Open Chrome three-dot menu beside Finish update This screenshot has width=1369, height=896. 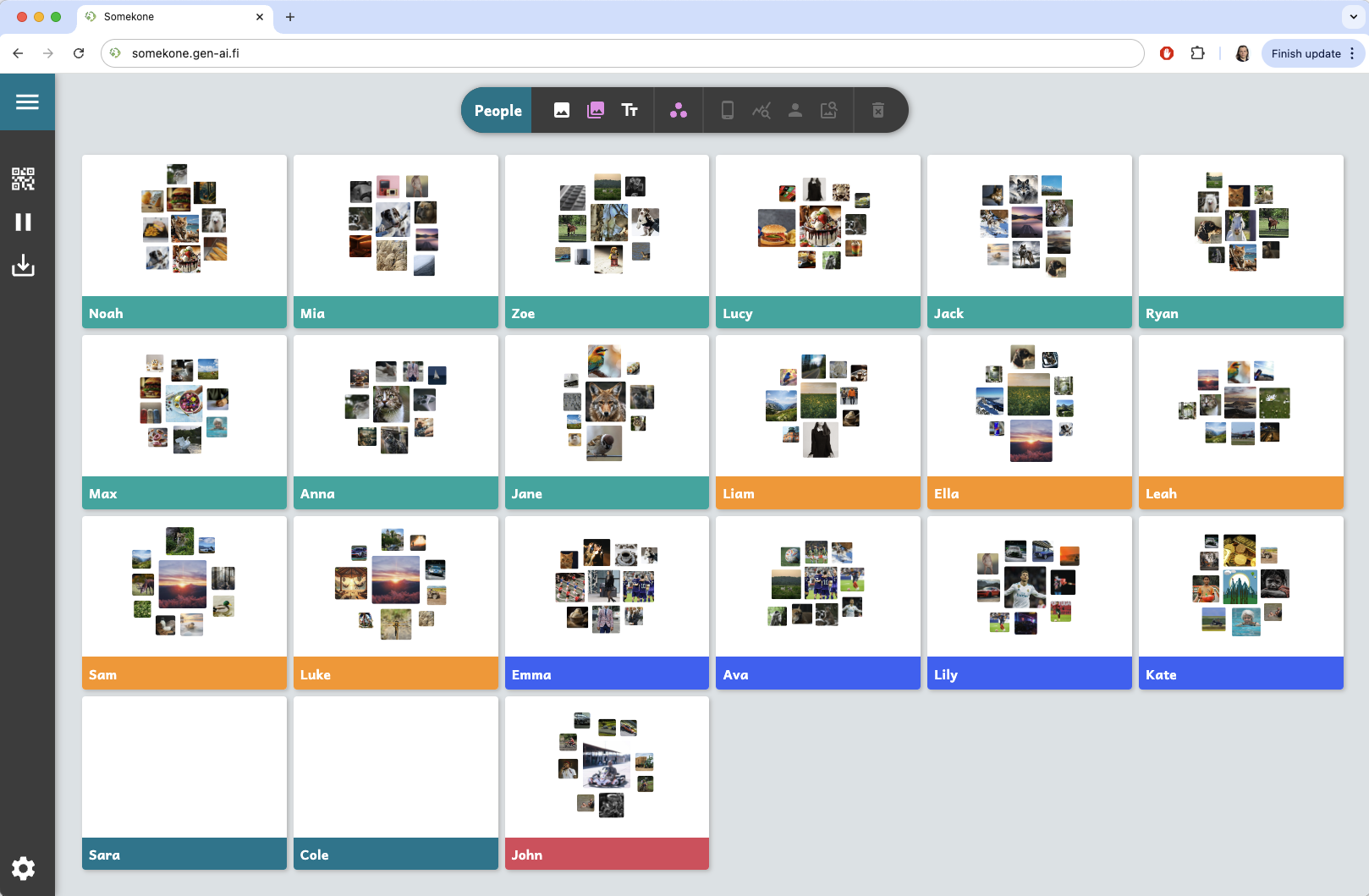click(x=1352, y=53)
